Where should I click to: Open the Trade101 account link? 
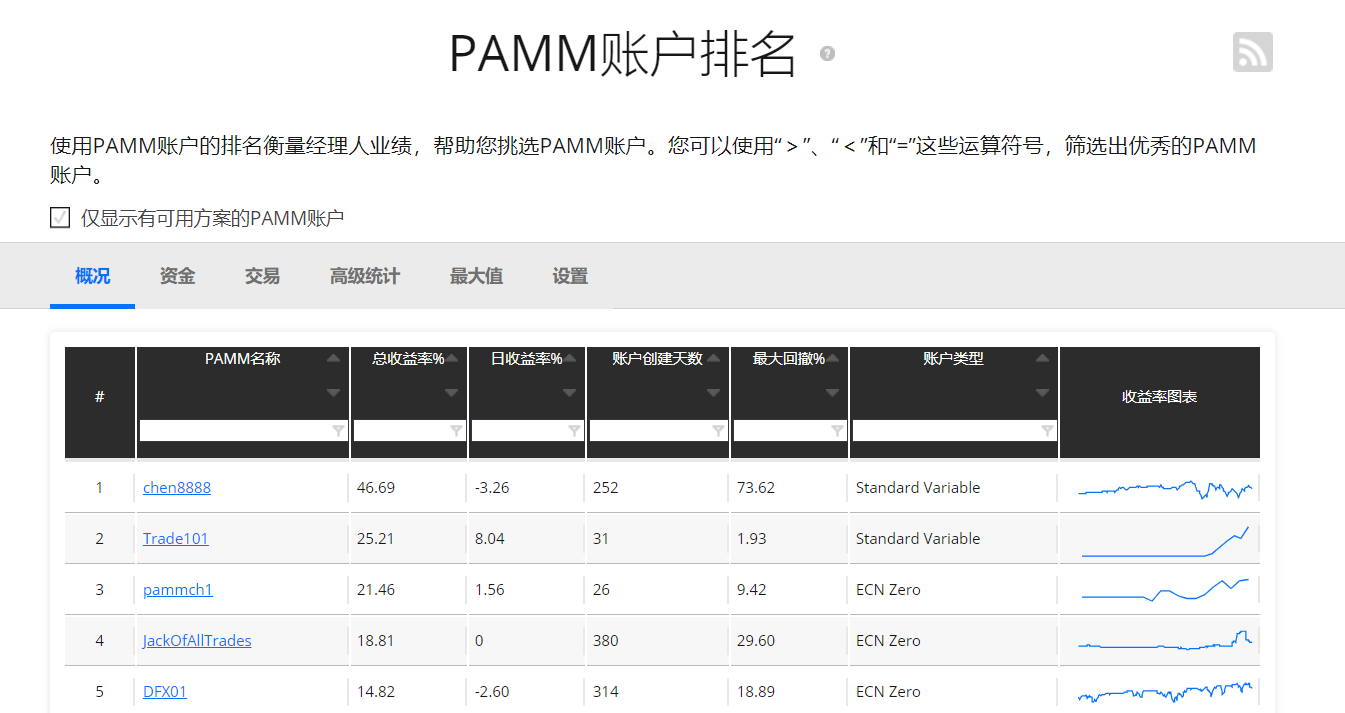[176, 539]
